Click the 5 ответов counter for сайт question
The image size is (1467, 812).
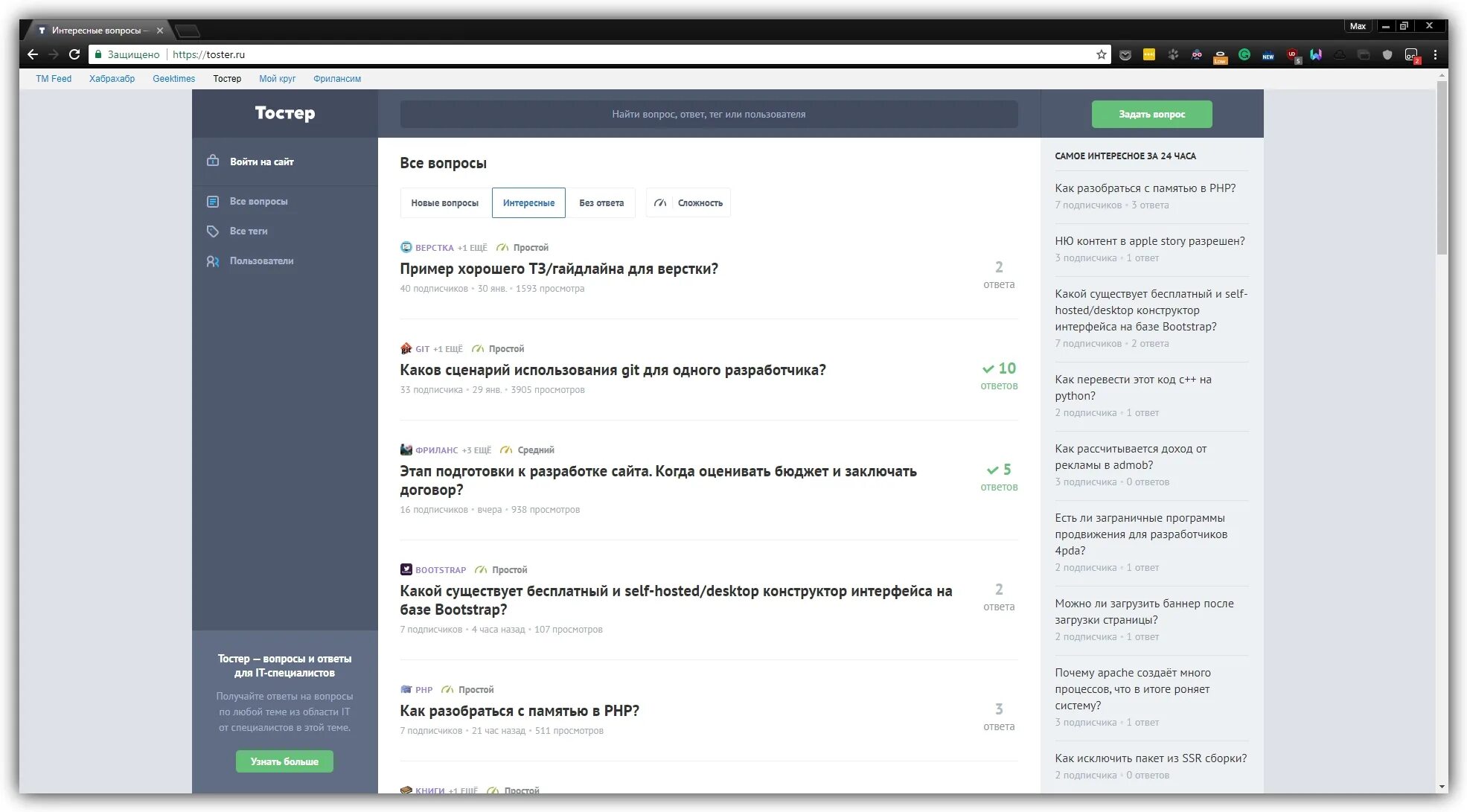click(x=999, y=477)
